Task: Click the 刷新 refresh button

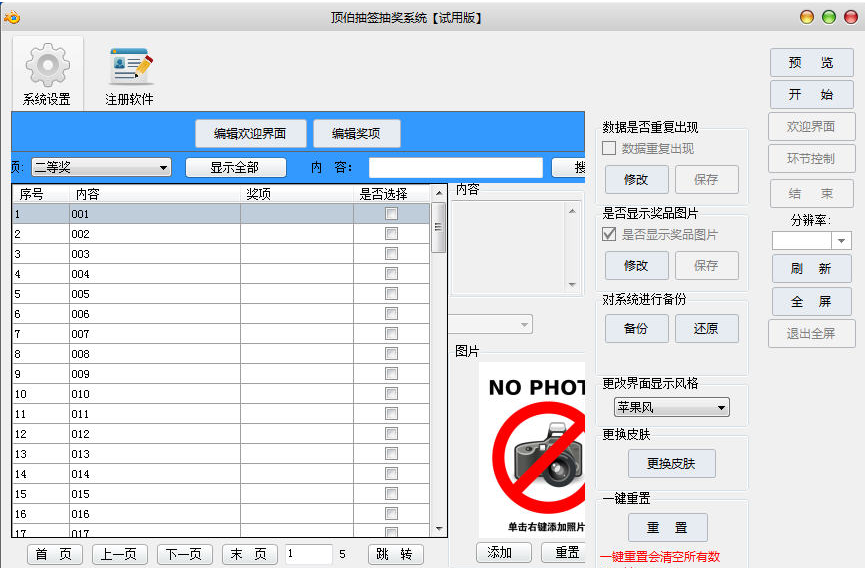Action: click(811, 269)
